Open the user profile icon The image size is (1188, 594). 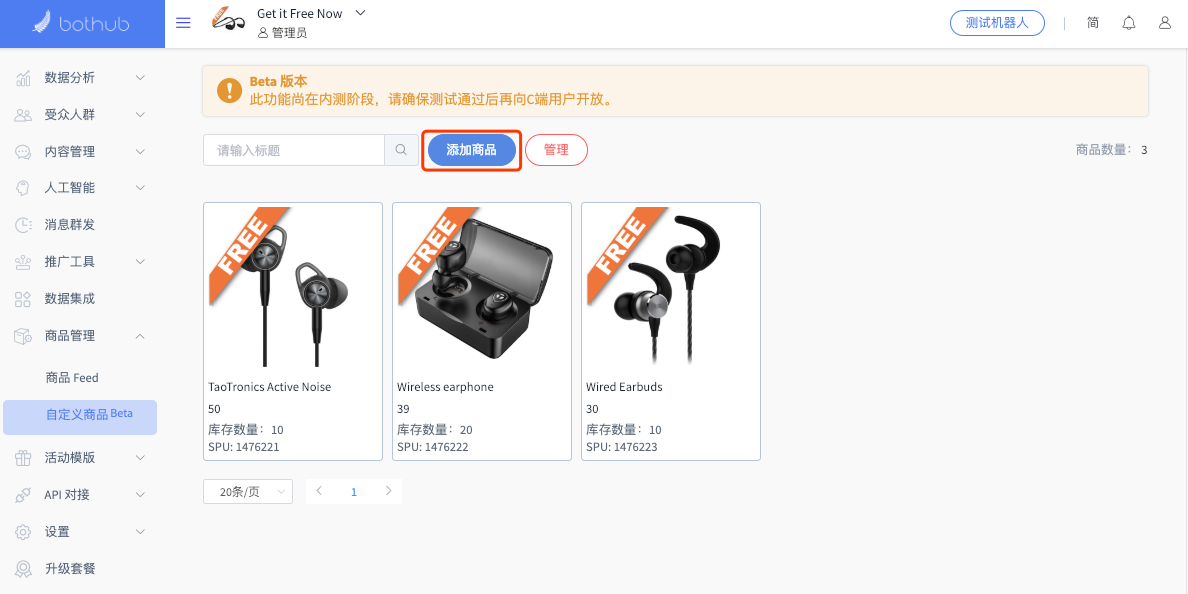[x=1165, y=23]
